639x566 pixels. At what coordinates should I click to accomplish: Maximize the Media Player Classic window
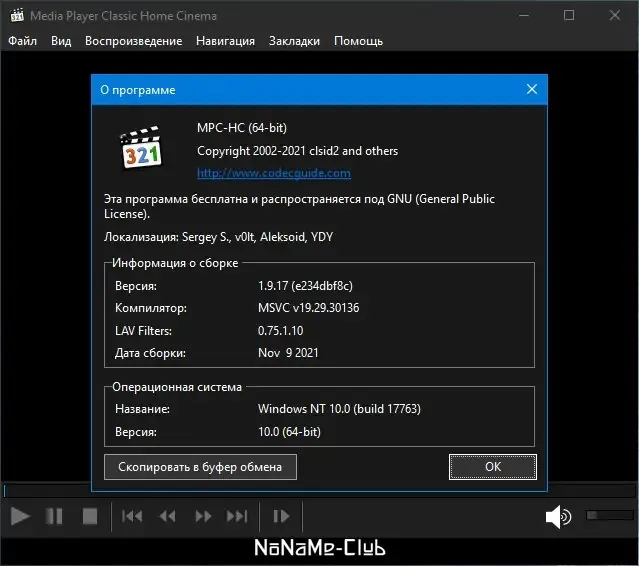pyautogui.click(x=569, y=15)
